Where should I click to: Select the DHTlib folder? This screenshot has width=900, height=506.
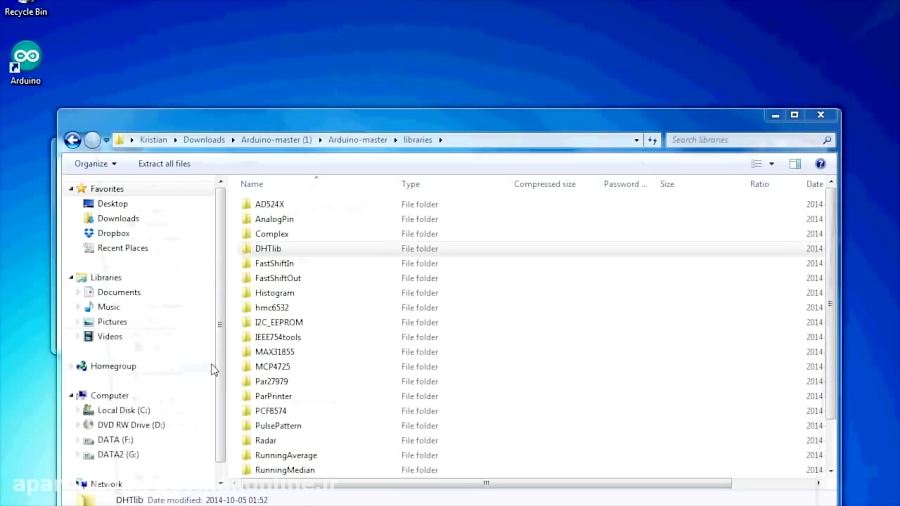(268, 249)
